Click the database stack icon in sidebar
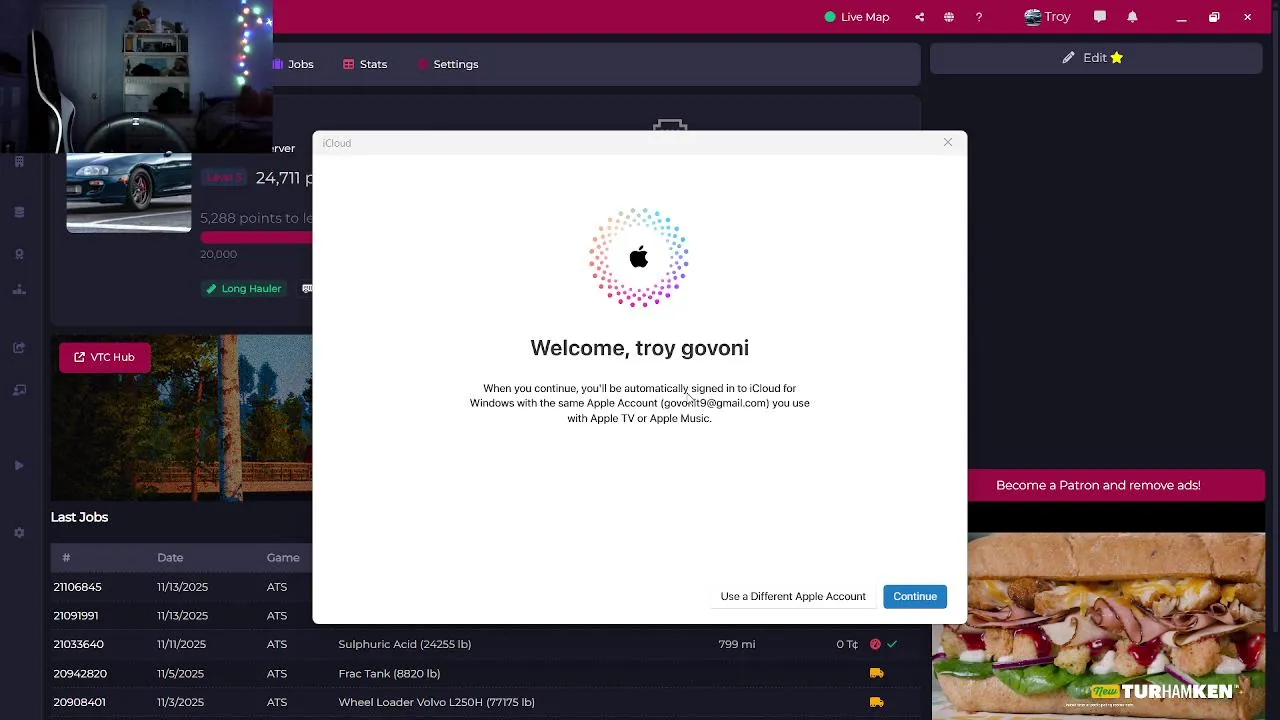 18,212
